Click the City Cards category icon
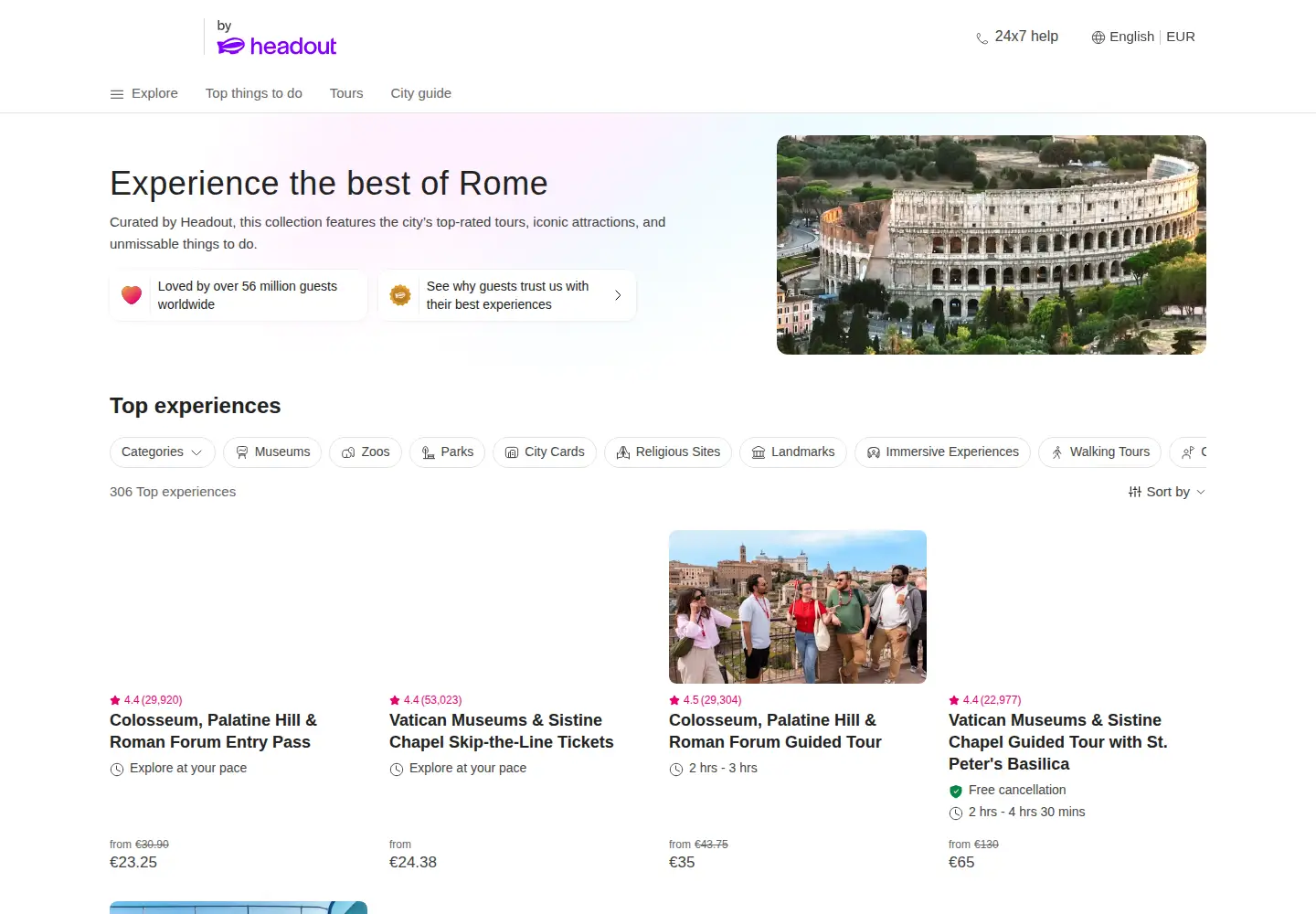 tap(512, 452)
